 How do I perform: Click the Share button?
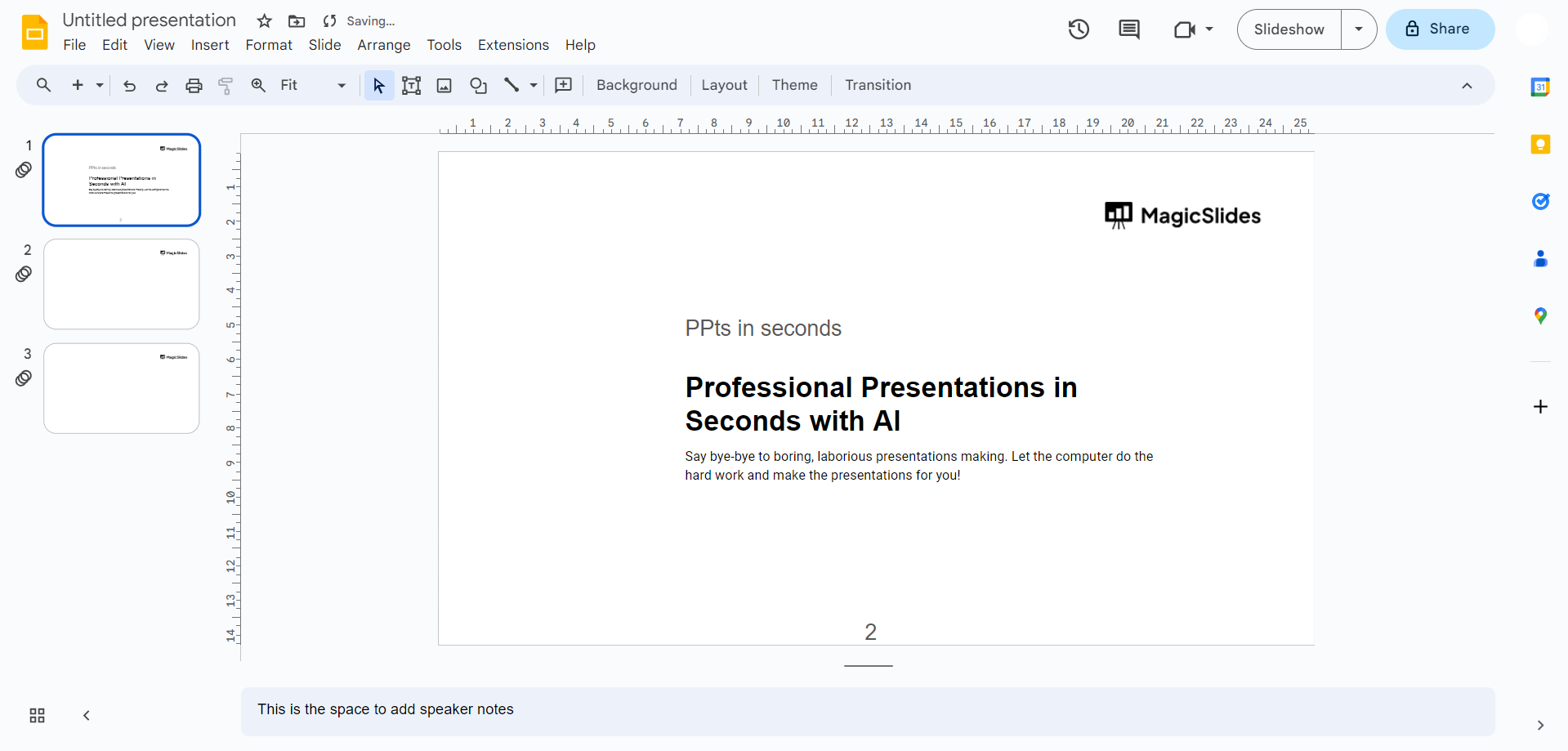(x=1440, y=29)
